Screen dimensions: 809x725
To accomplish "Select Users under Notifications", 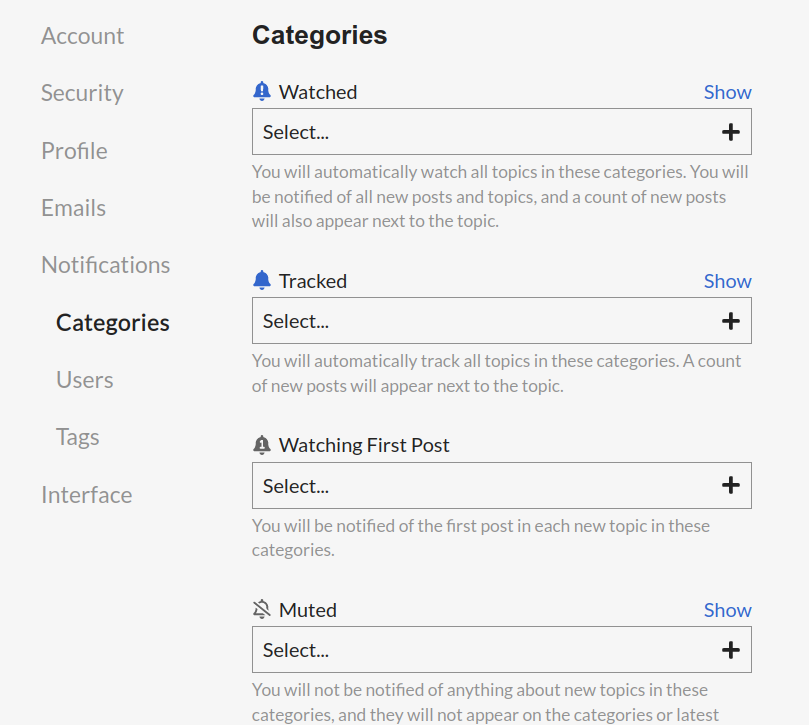I will tap(85, 380).
